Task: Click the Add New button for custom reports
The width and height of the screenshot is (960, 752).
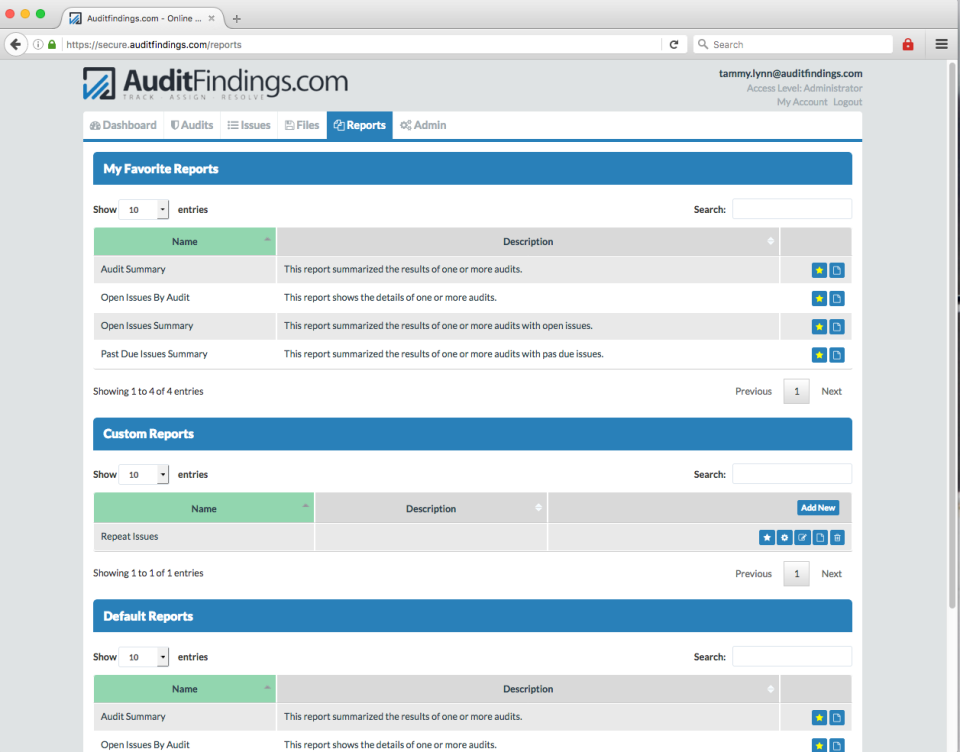Action: pyautogui.click(x=818, y=507)
